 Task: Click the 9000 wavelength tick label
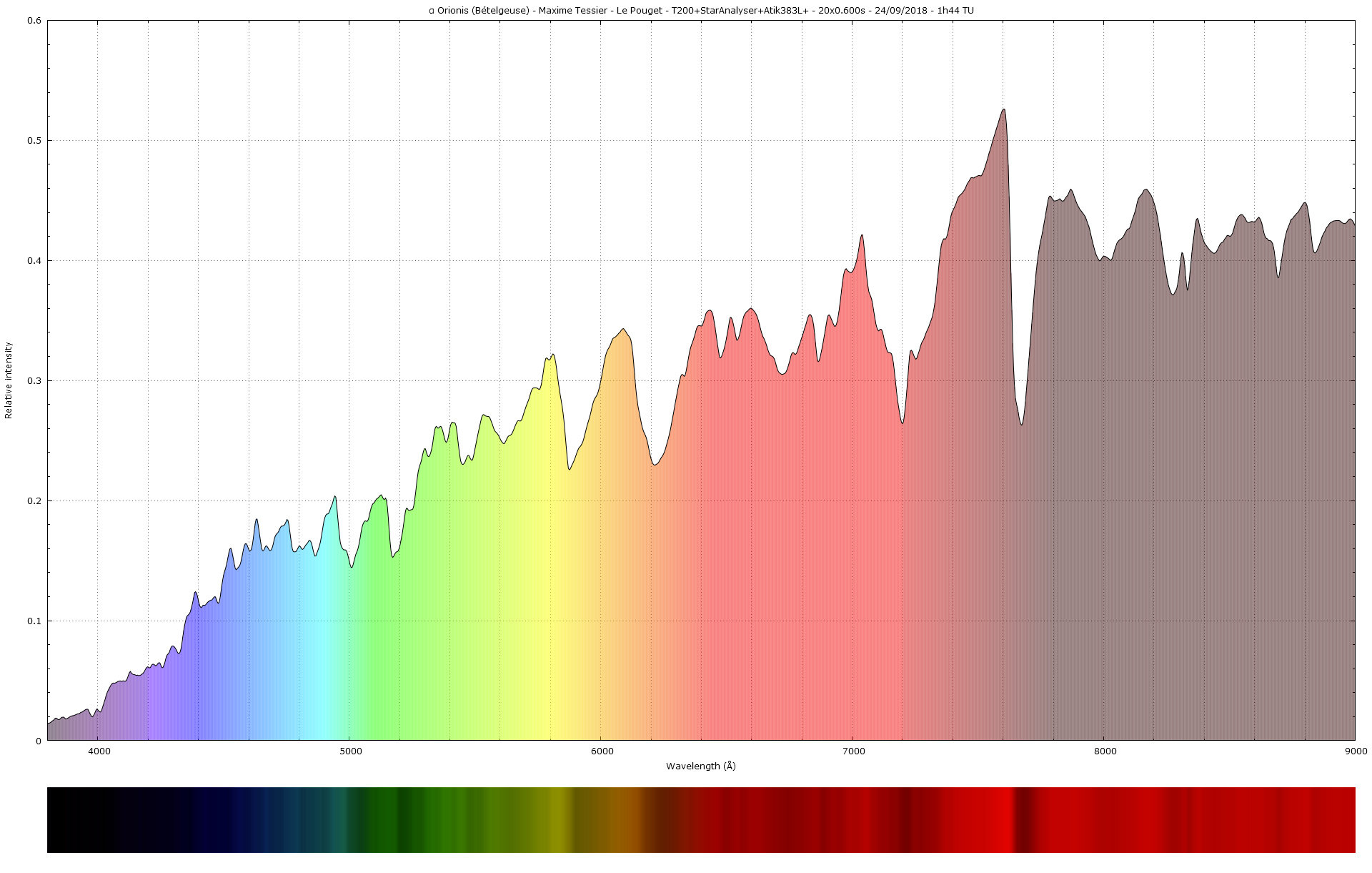(1356, 751)
